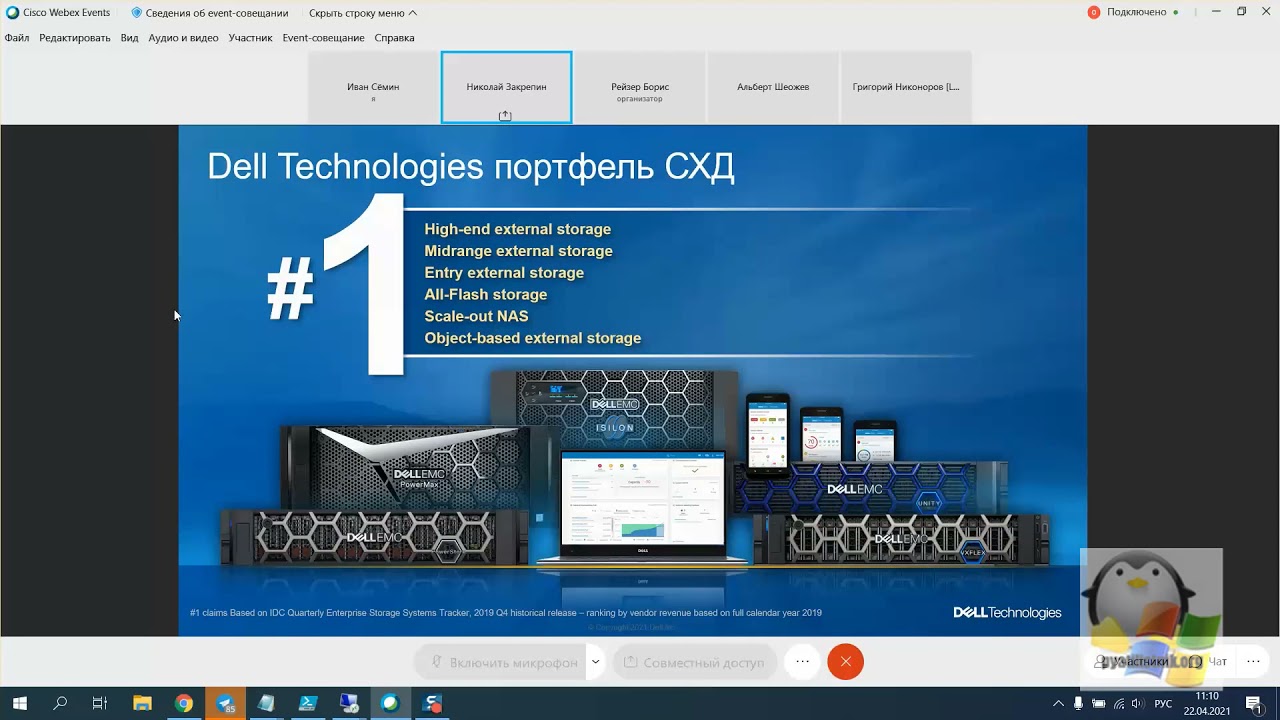The height and width of the screenshot is (720, 1280).
Task: Open the Справка menu
Action: point(394,38)
